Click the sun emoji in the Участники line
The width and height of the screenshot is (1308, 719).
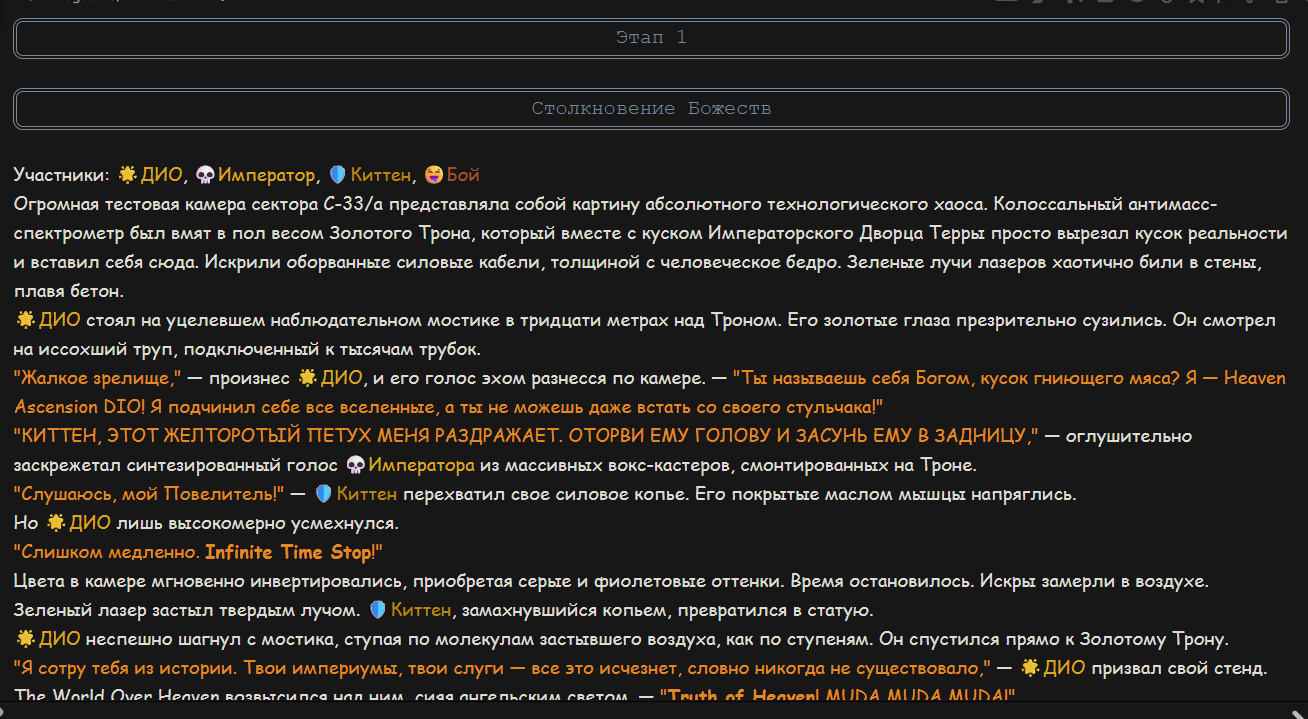(127, 175)
